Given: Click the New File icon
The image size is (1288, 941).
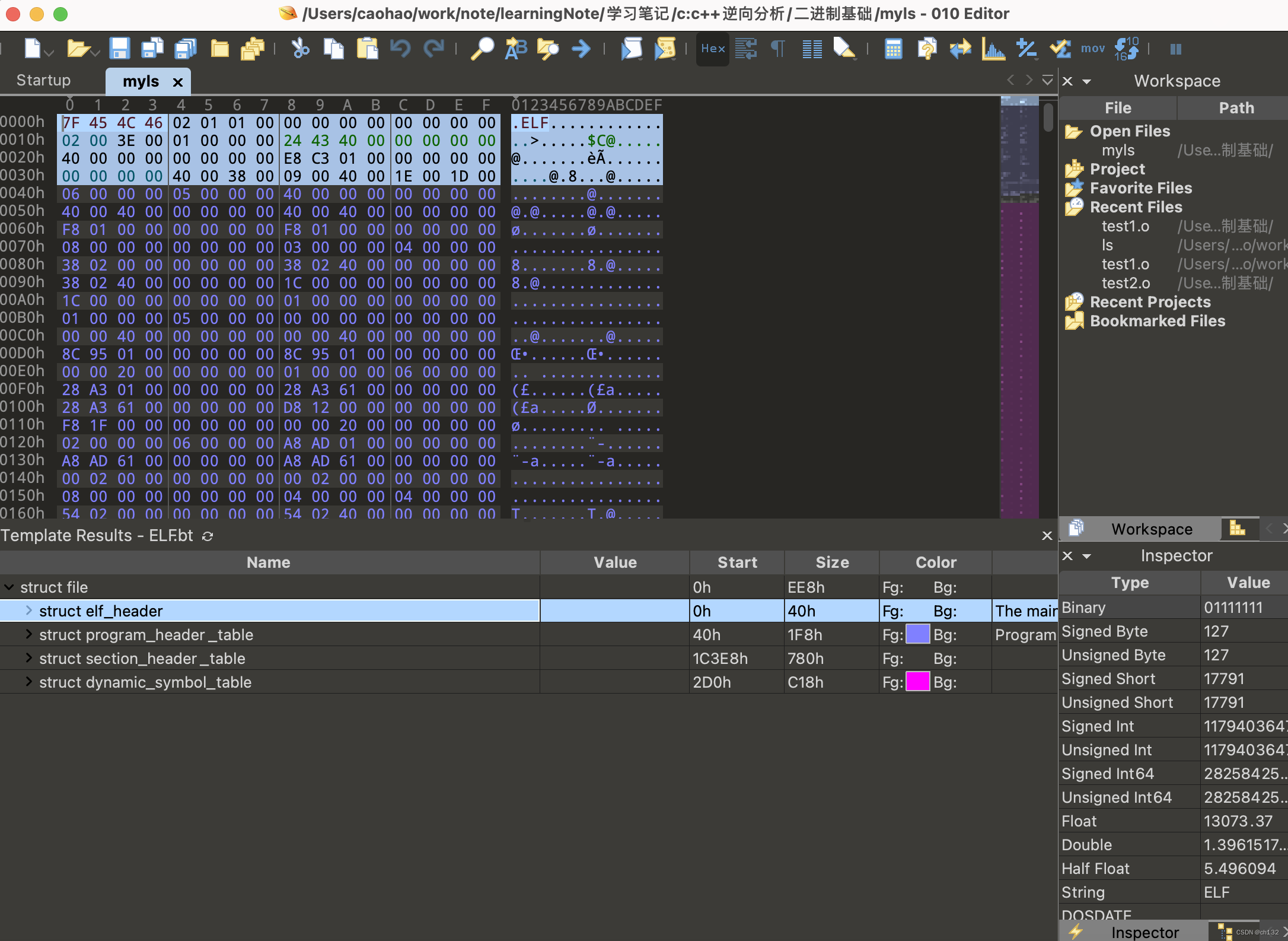Looking at the screenshot, I should click(x=33, y=49).
